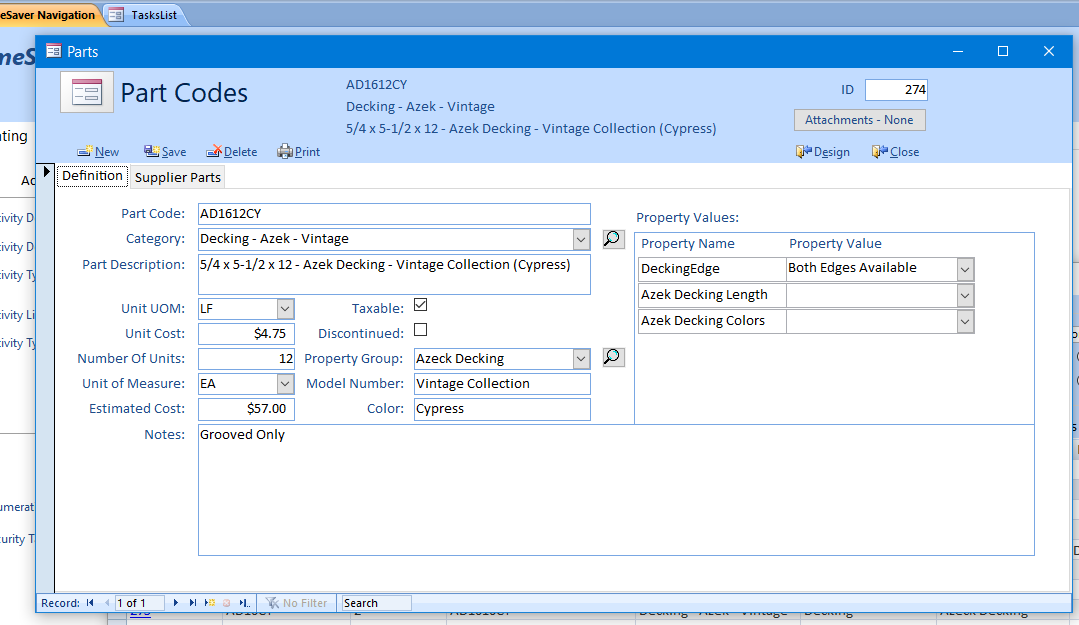This screenshot has height=625, width=1079.
Task: Open the Azek Decking Colors dropdown
Action: point(964,321)
